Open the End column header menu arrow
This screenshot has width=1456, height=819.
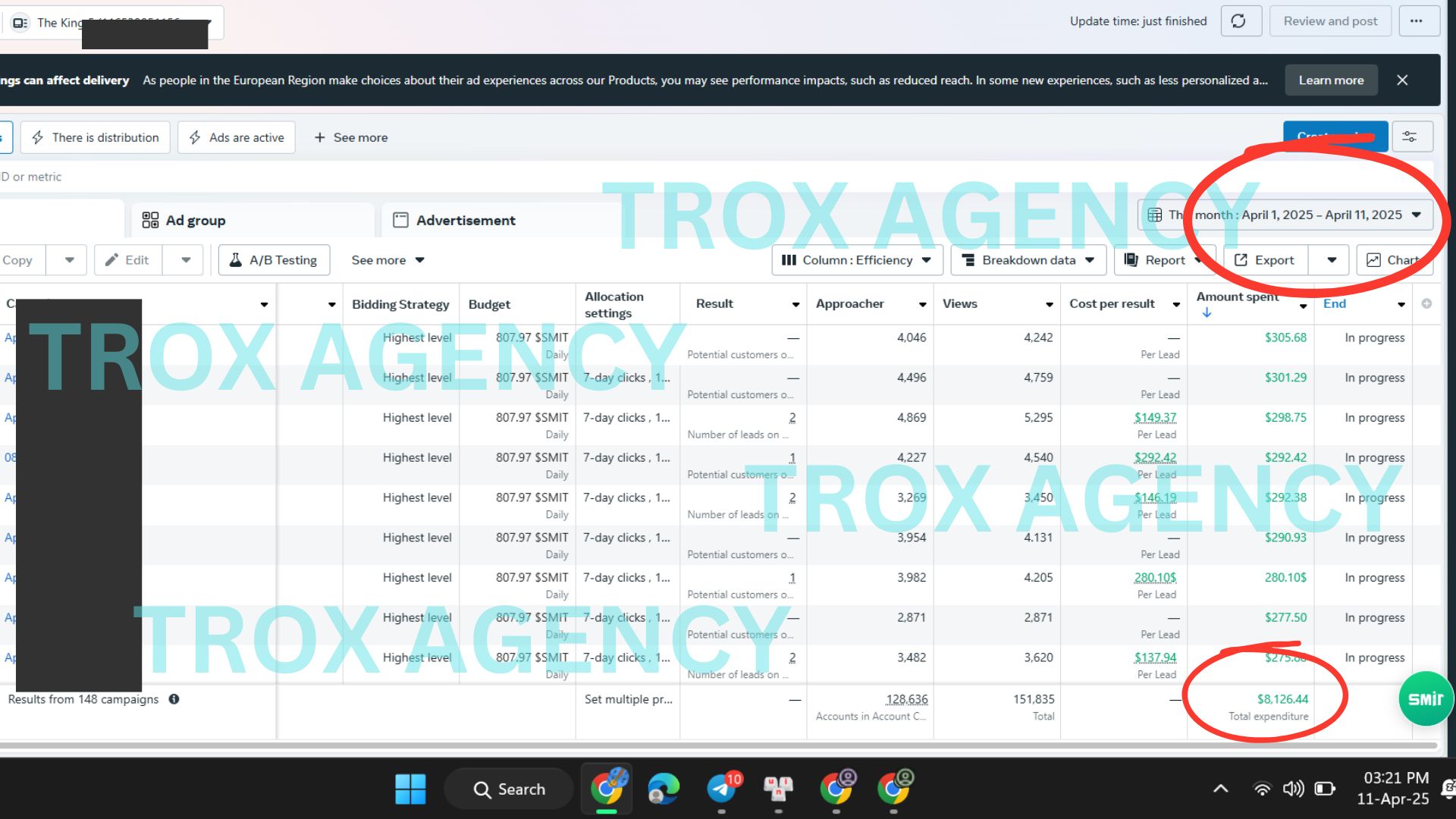point(1401,304)
